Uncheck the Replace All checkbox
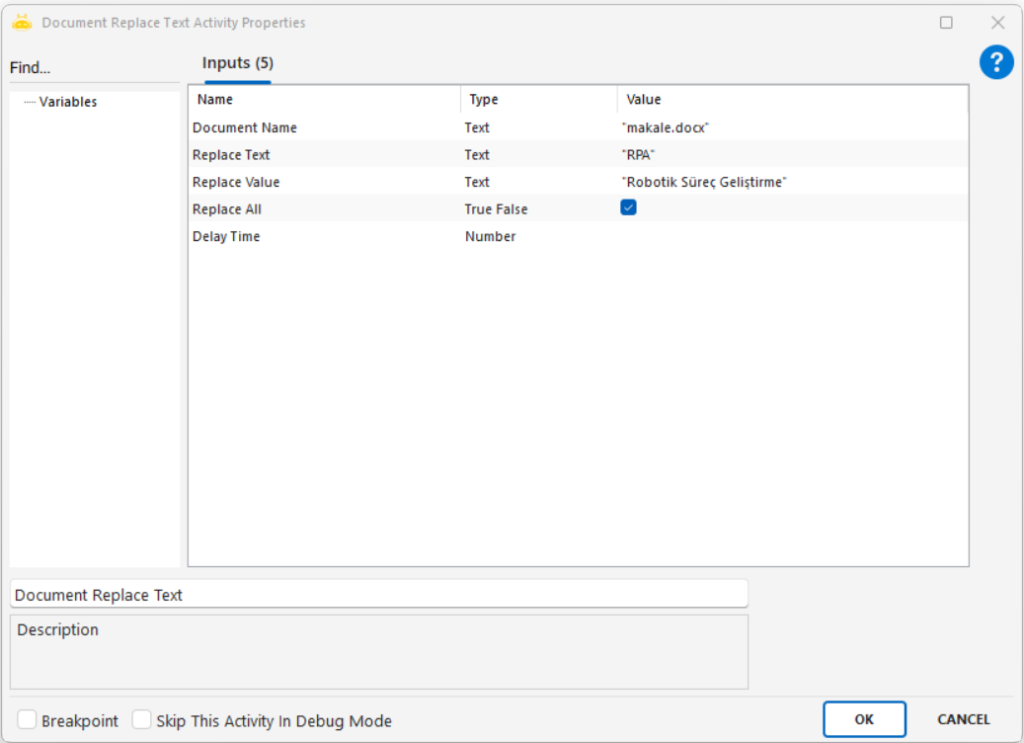 (x=628, y=208)
